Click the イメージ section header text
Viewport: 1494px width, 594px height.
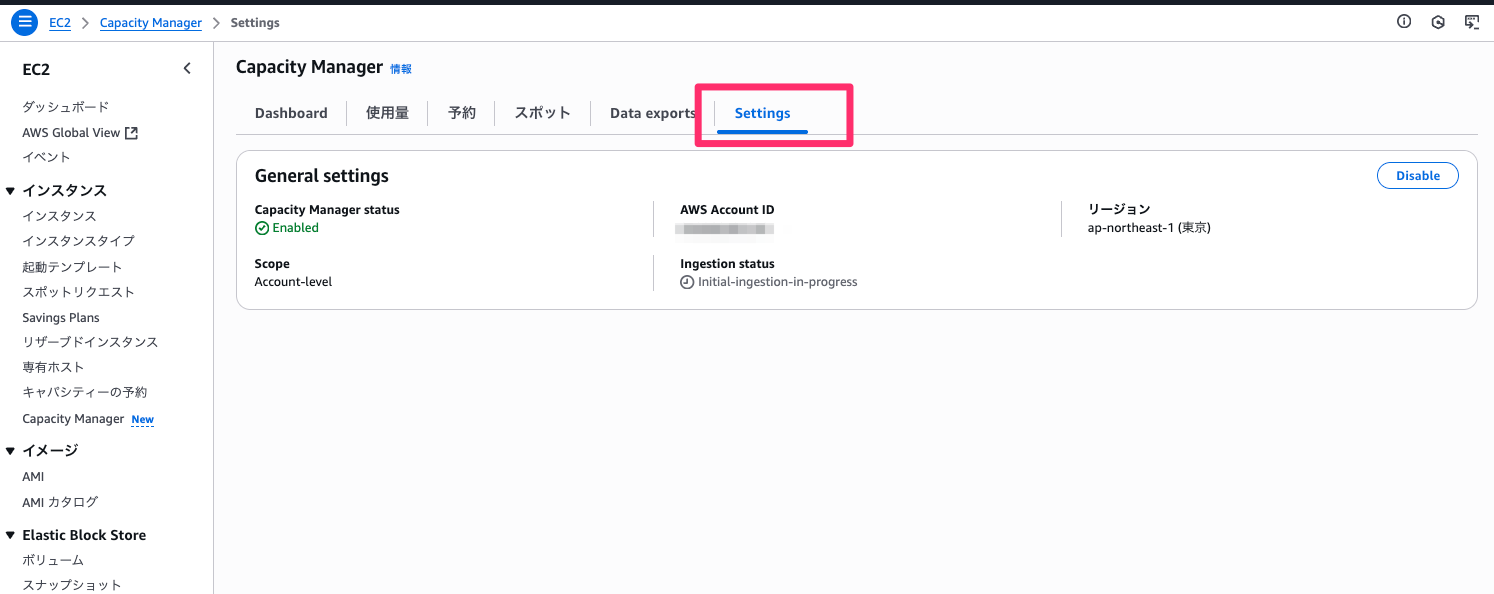tap(50, 451)
